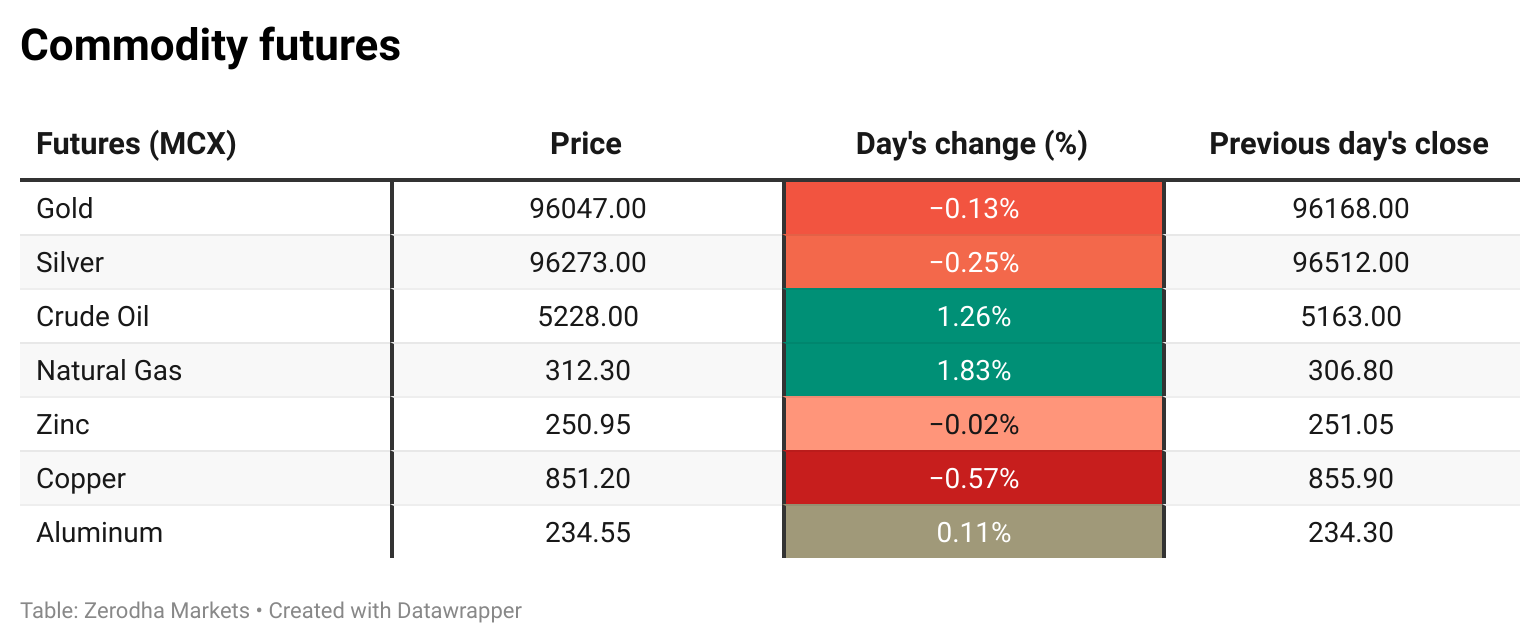
Task: Select the Copper price 851.20
Action: (x=588, y=479)
